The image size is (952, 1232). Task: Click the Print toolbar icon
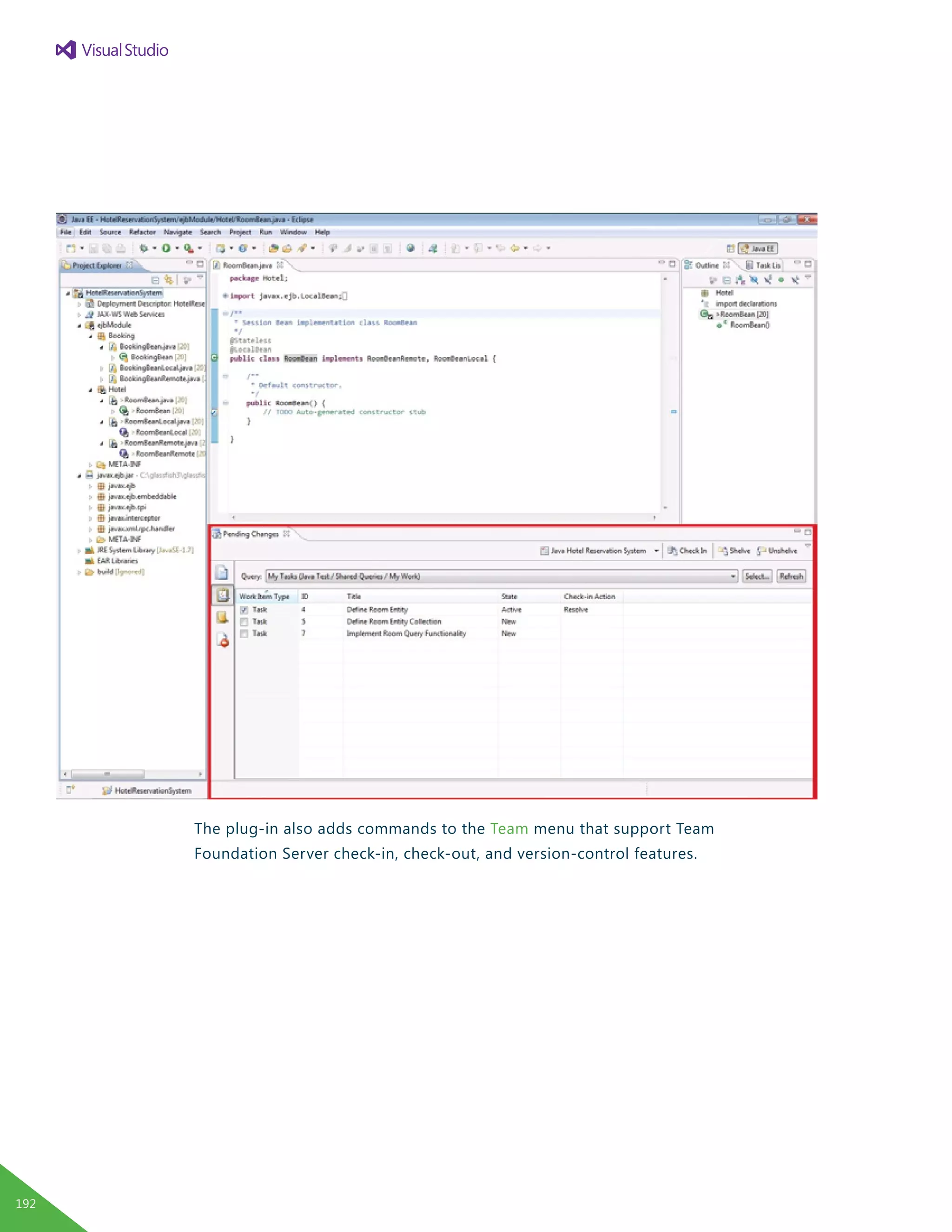tap(121, 248)
